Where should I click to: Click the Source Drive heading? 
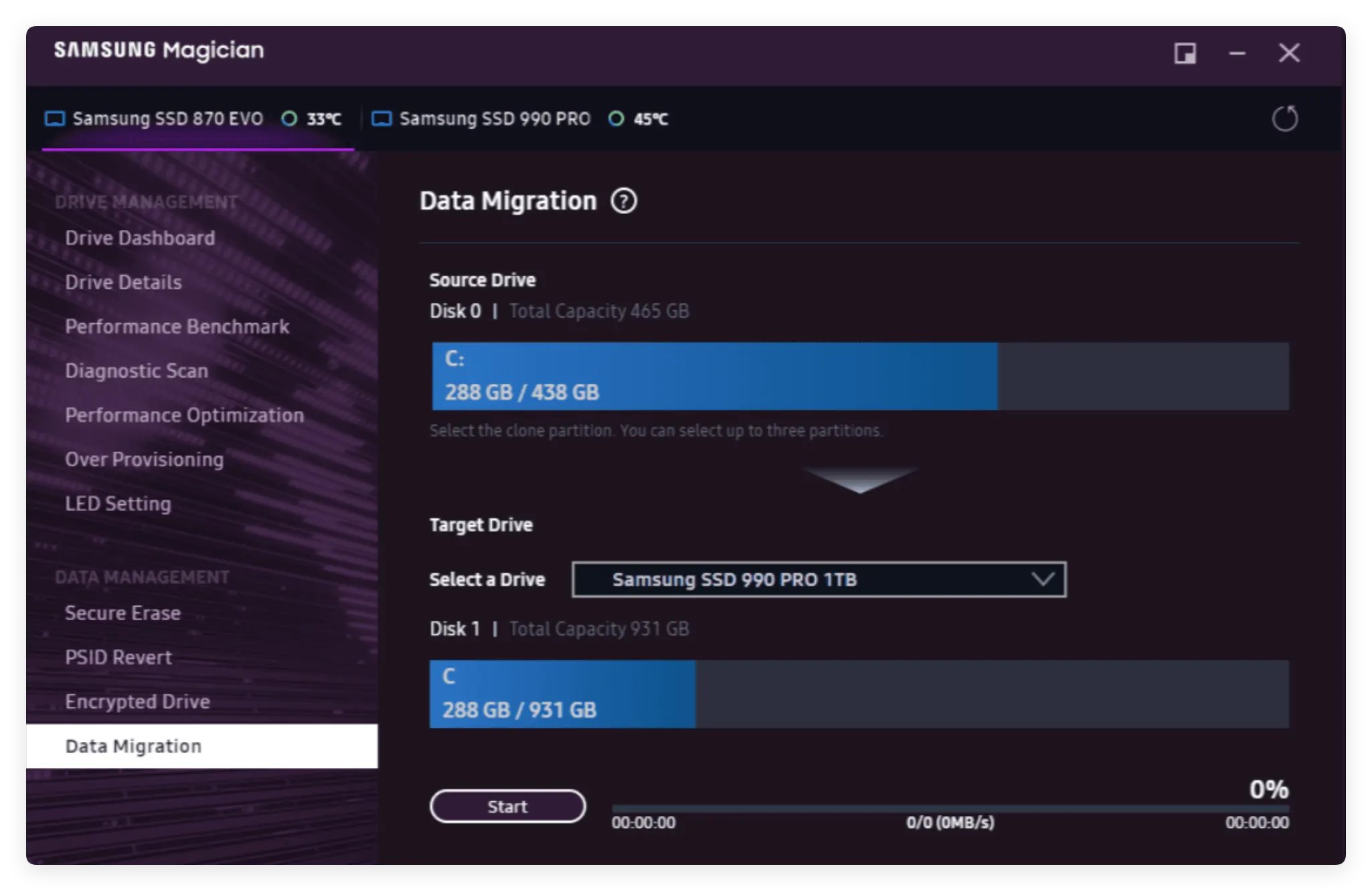pos(483,280)
